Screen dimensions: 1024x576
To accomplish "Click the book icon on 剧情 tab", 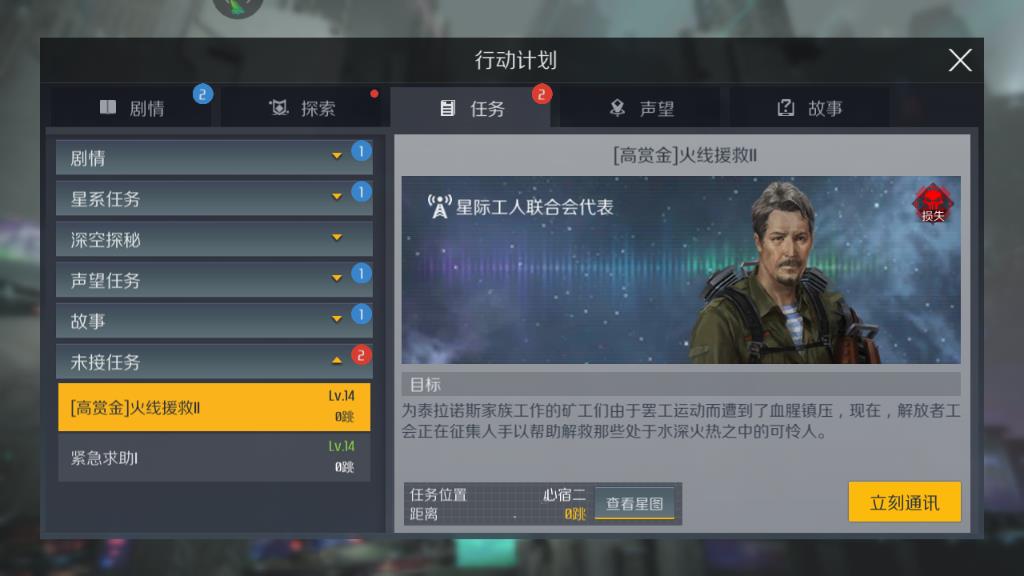I will coord(108,107).
